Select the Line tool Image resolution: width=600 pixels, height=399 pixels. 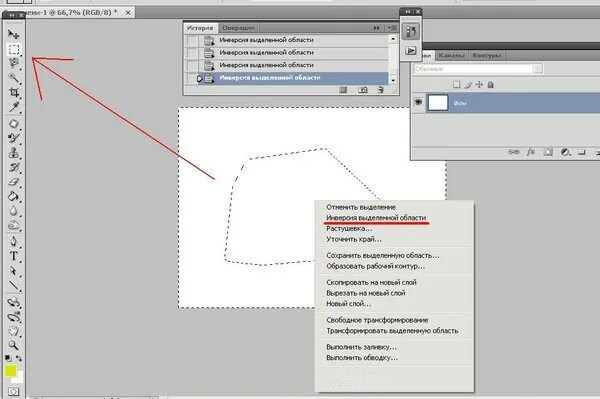point(14,285)
